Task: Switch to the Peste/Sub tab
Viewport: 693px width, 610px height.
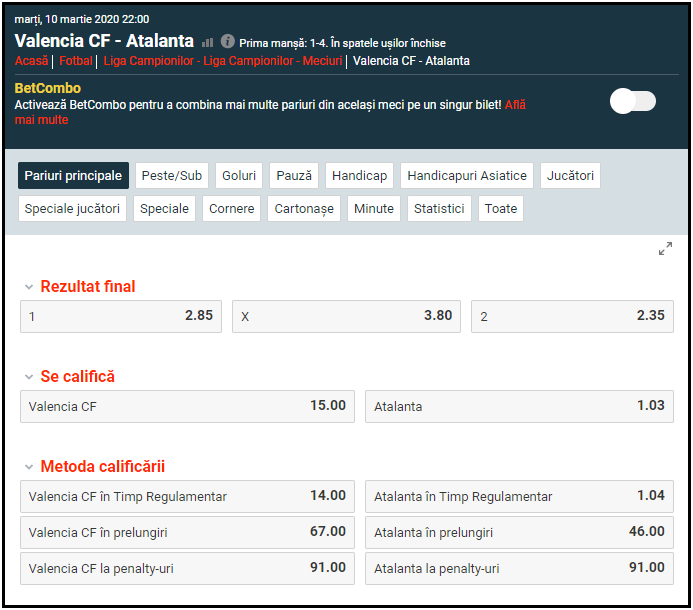Action: pyautogui.click(x=172, y=176)
